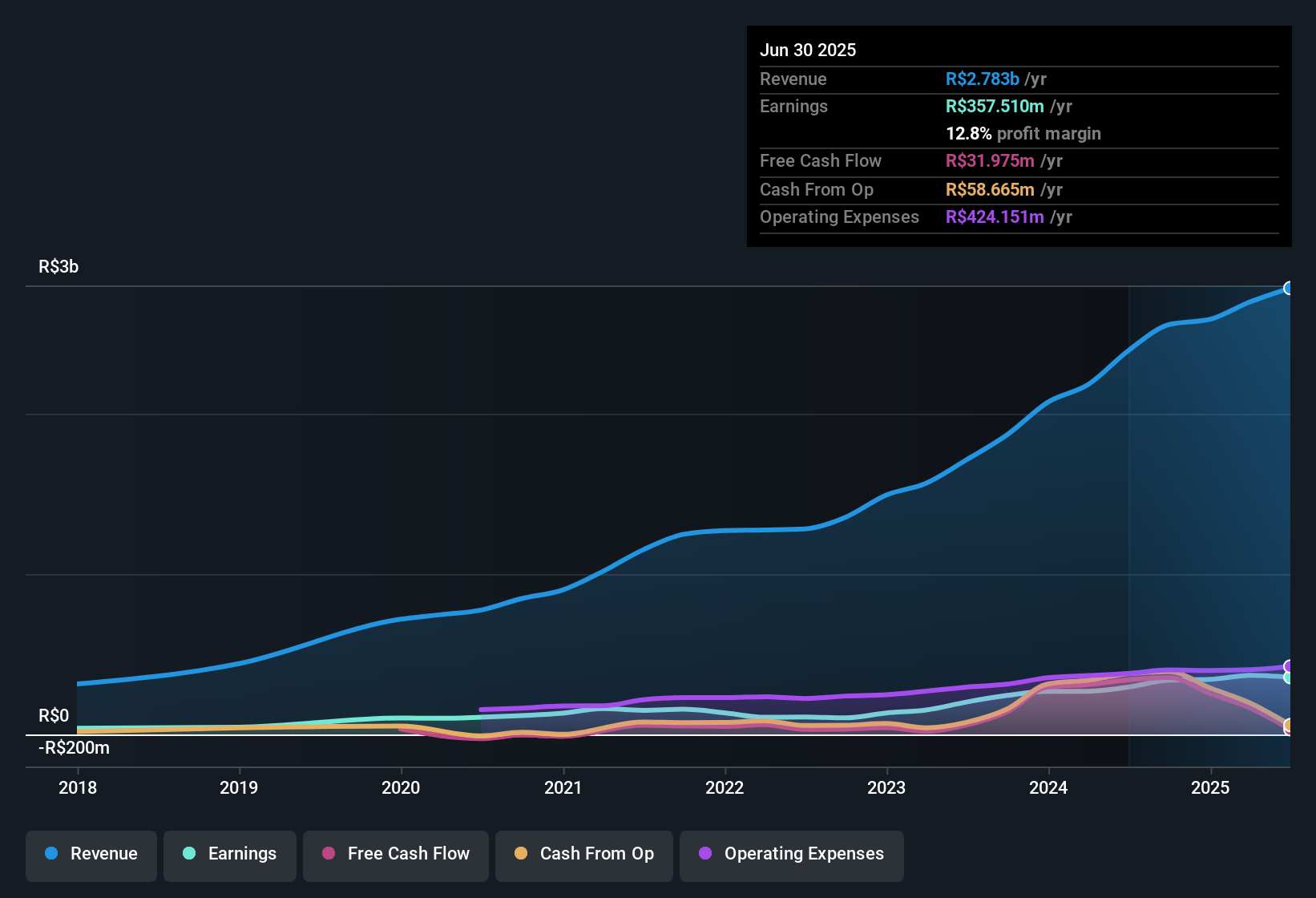Click the R$2.783b Revenue value link

click(x=981, y=79)
